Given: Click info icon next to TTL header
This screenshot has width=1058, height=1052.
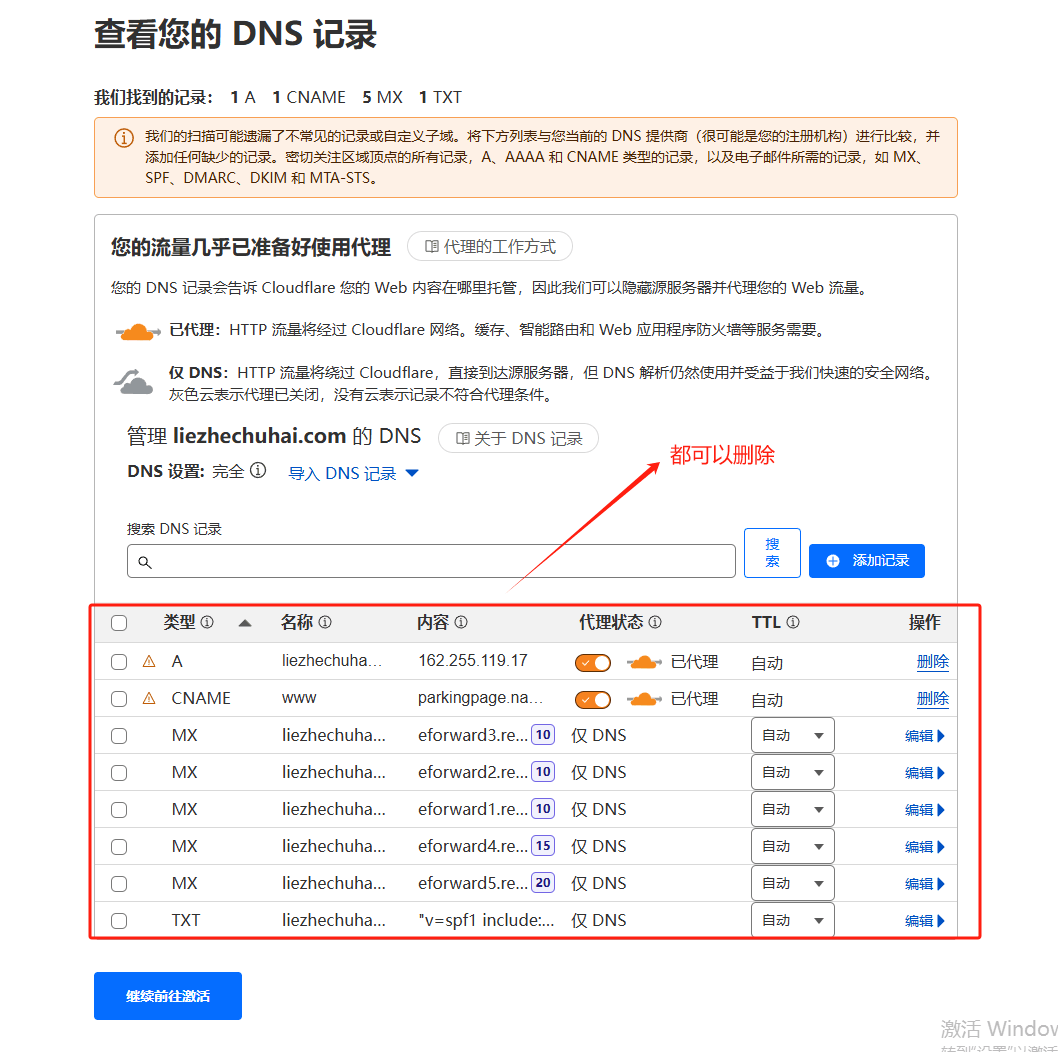Looking at the screenshot, I should (794, 622).
